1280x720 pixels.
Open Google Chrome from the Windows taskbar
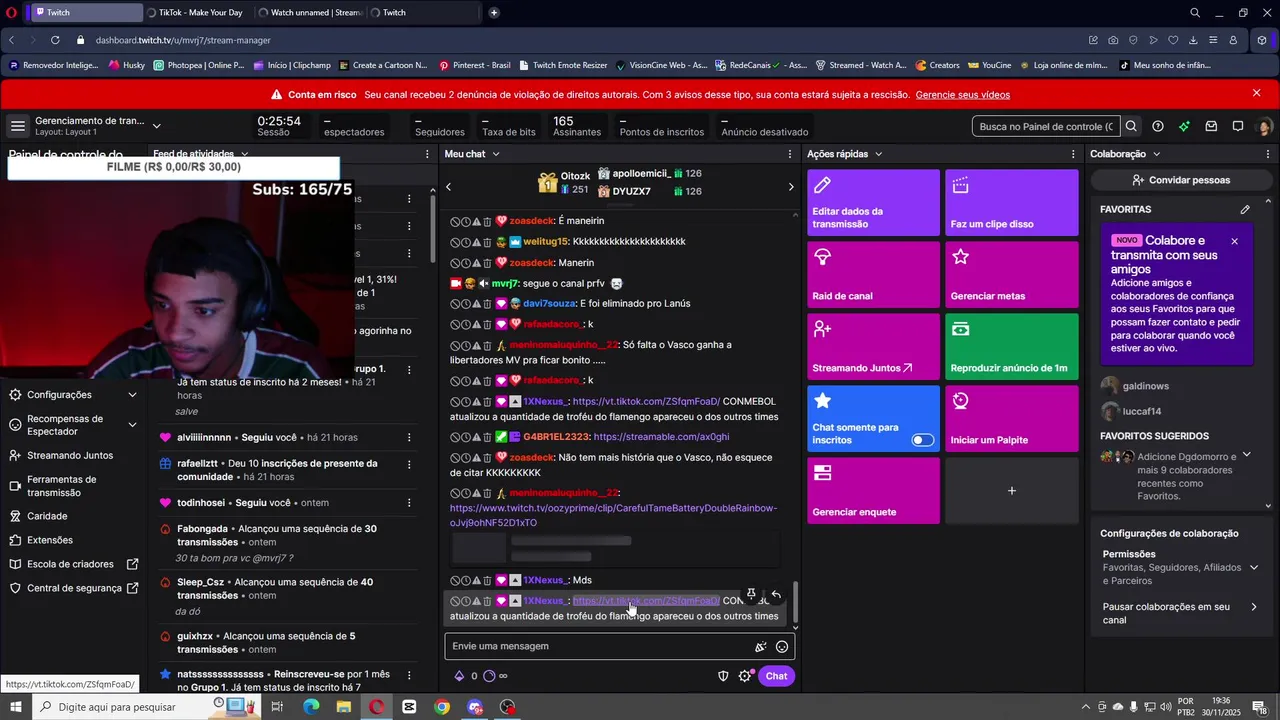pyautogui.click(x=442, y=707)
